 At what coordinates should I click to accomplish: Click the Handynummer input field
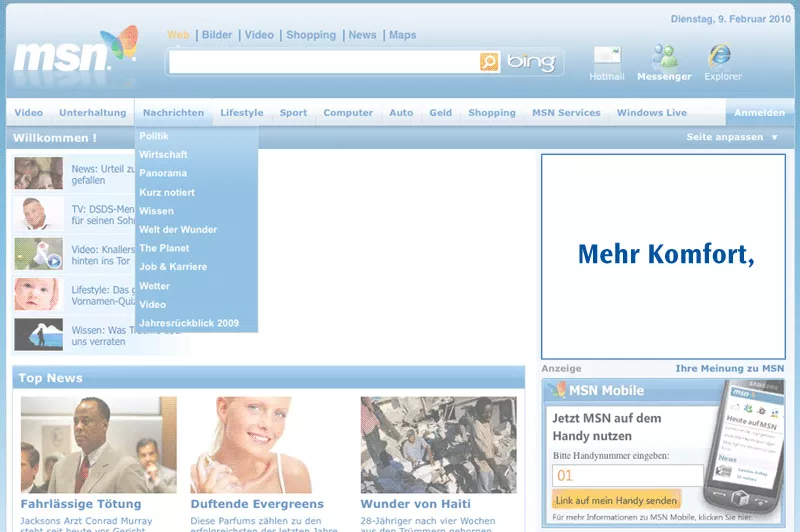[x=628, y=475]
